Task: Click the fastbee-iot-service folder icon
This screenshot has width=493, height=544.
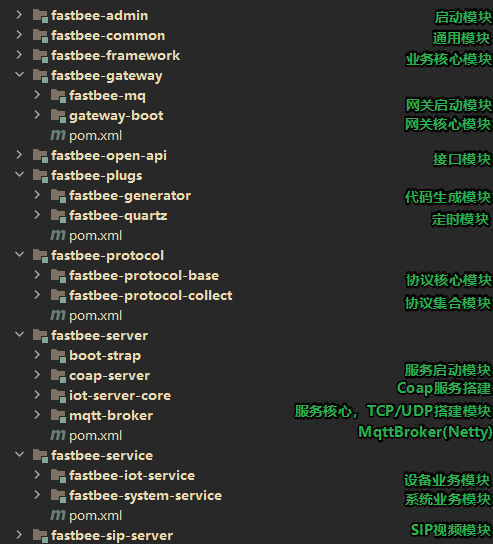Action: point(58,476)
